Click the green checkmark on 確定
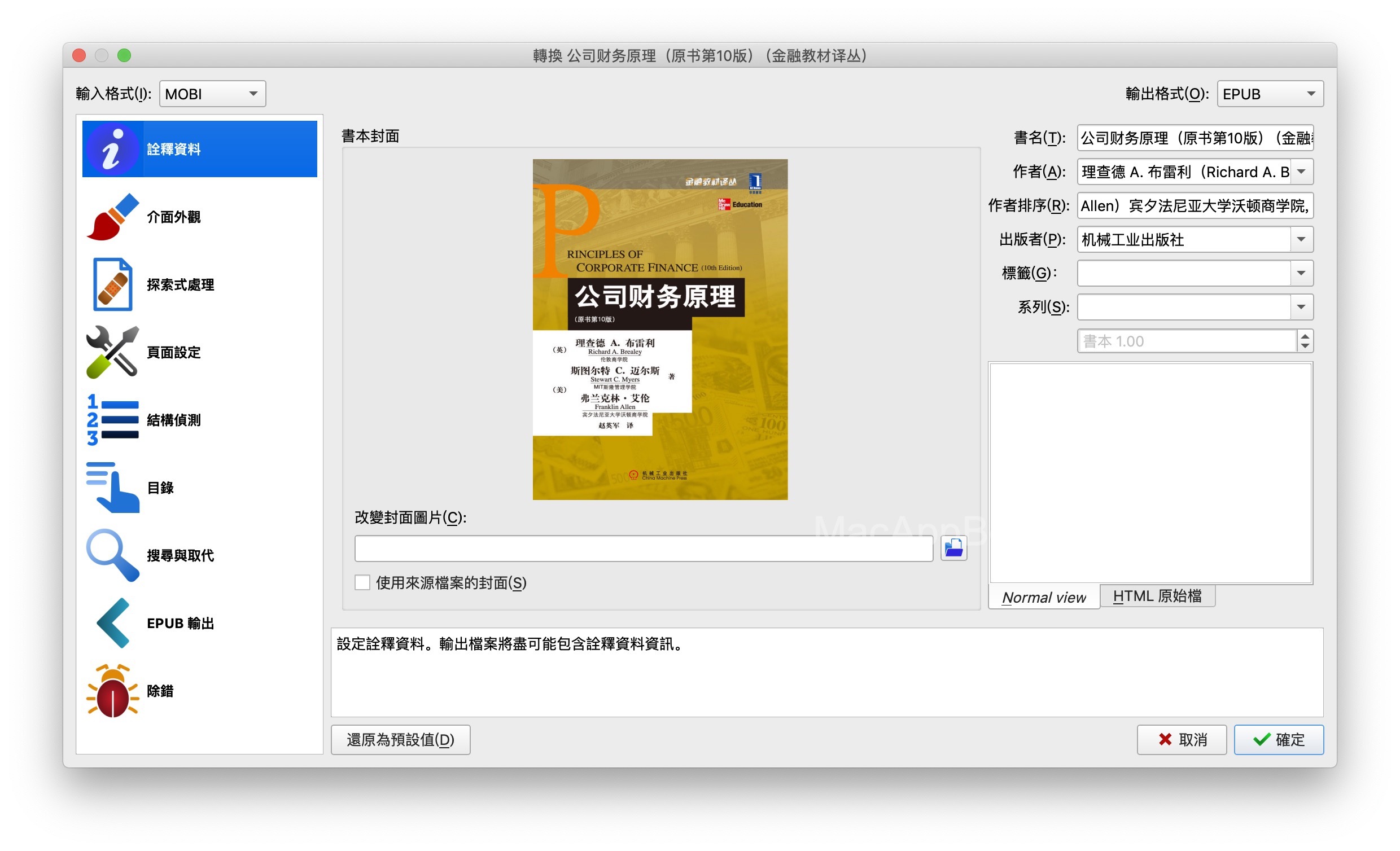The width and height of the screenshot is (1400, 851). (x=1261, y=739)
